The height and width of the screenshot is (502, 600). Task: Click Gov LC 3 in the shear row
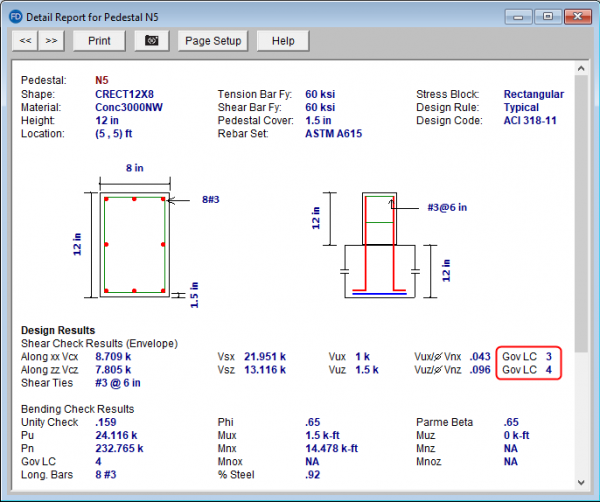pyautogui.click(x=527, y=357)
